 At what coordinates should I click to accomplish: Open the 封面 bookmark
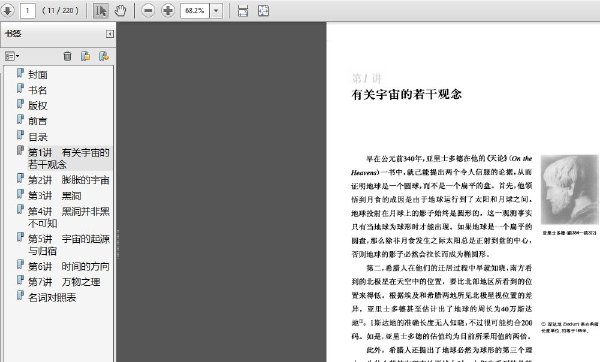(x=38, y=75)
